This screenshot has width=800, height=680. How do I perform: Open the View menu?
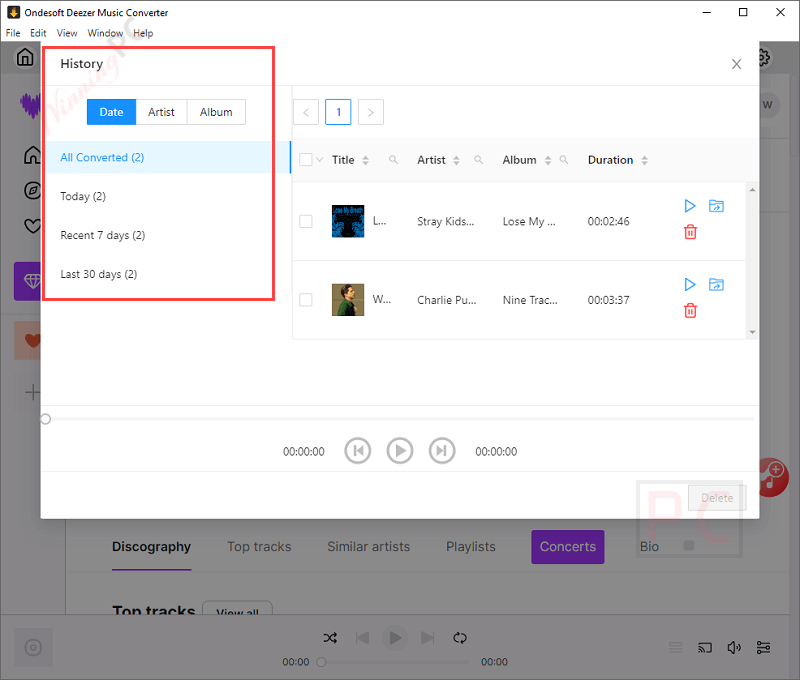[x=67, y=33]
